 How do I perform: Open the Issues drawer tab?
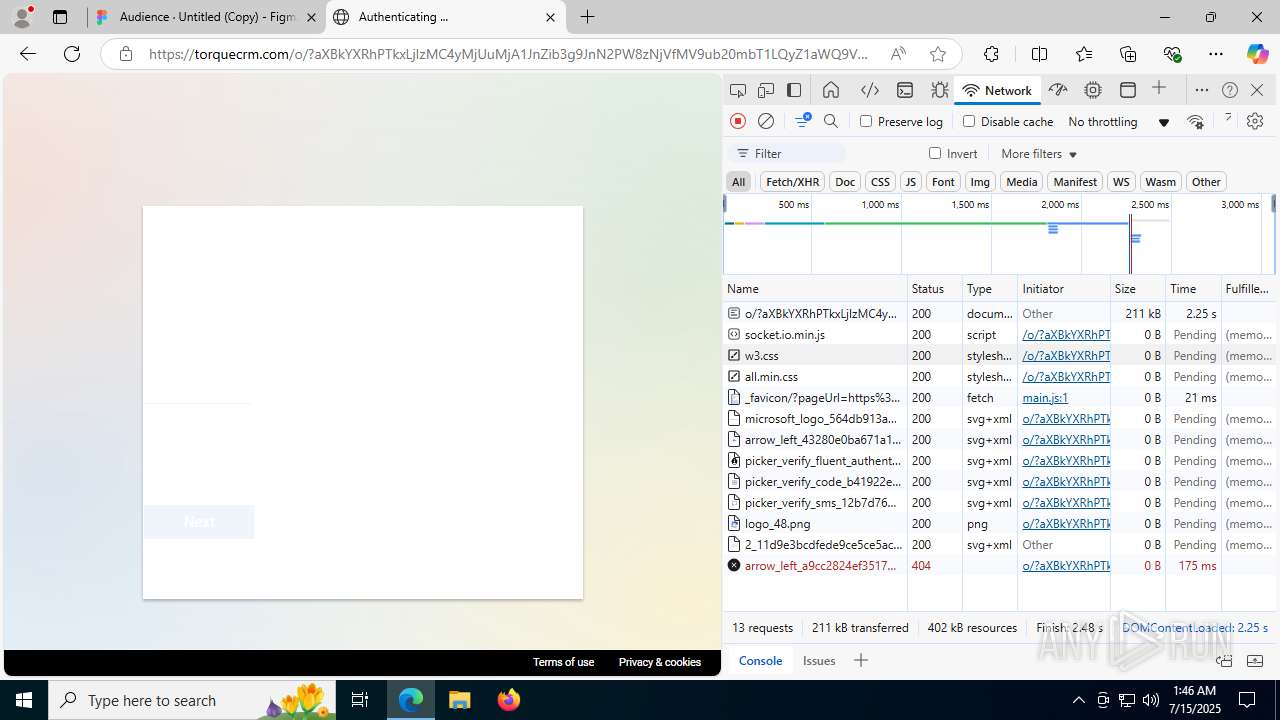click(819, 660)
